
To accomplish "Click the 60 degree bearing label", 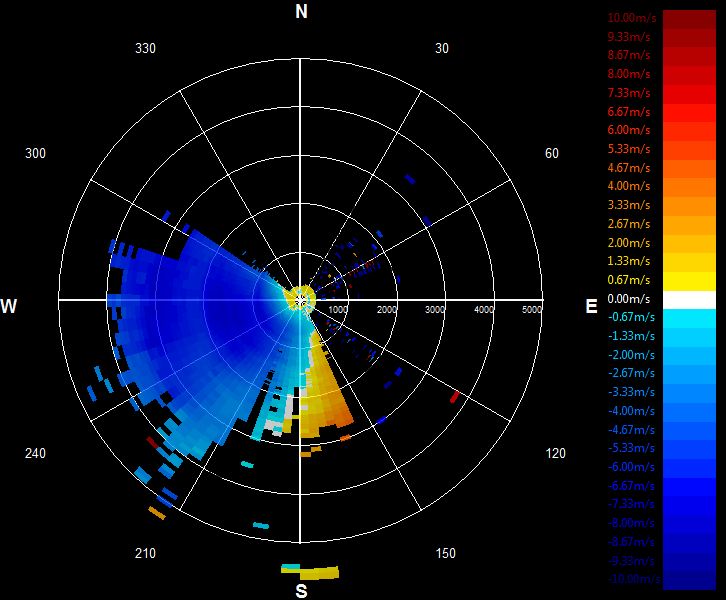I will [x=551, y=153].
